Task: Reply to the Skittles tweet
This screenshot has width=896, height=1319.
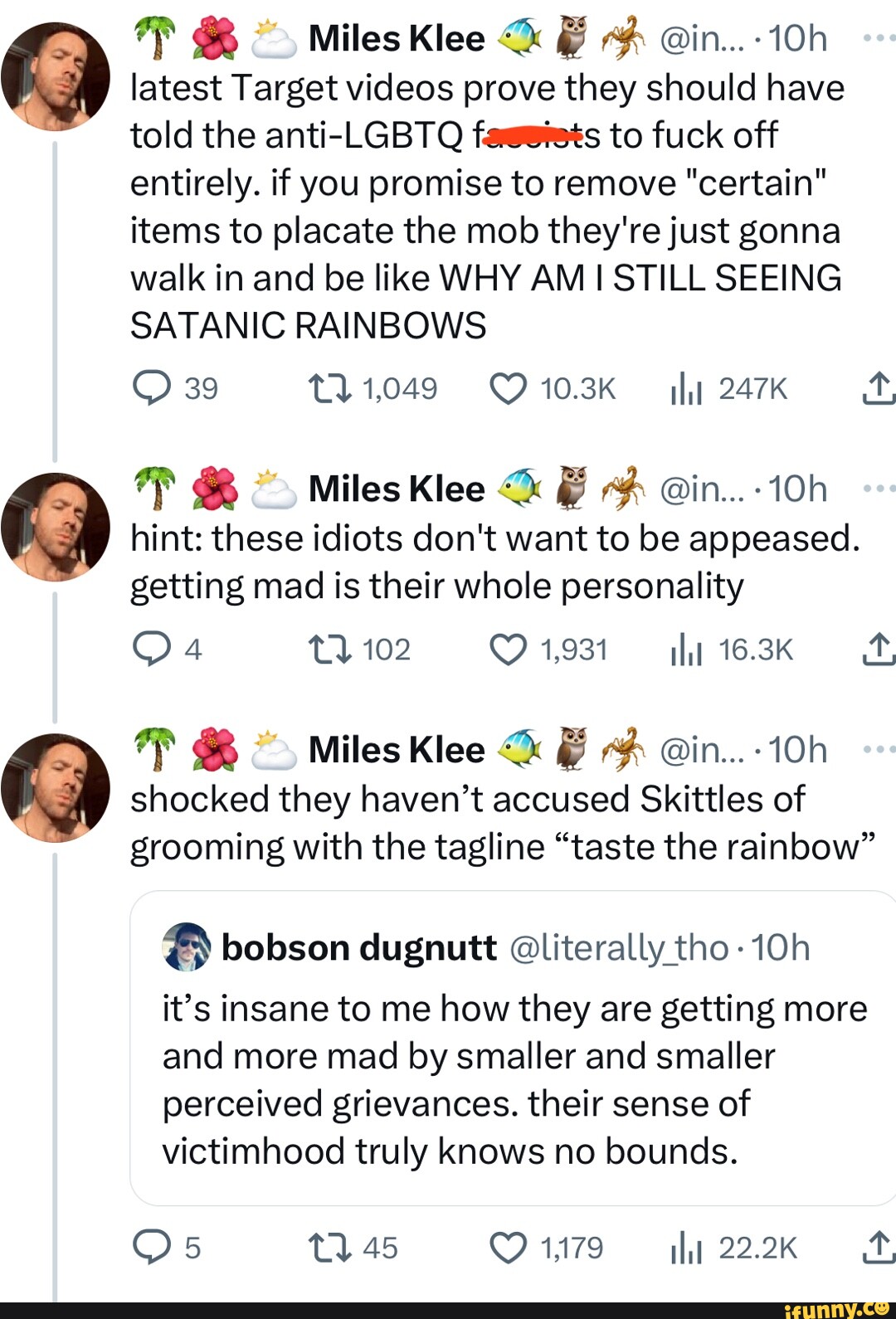Action: 152,1248
